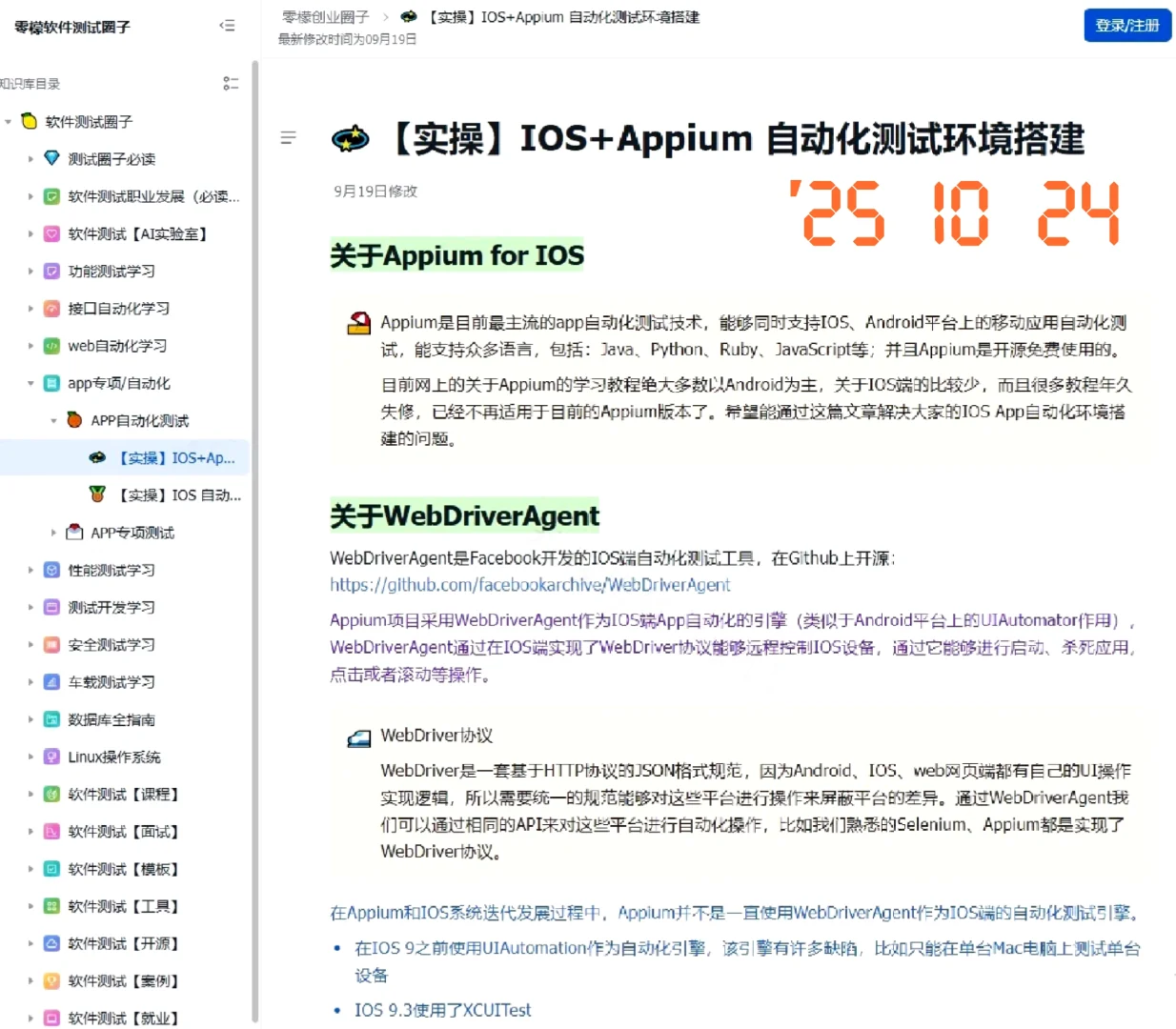The image size is (1176, 1029).
Task: Expand the 软件测试职业发展 tree node
Action: [30, 196]
